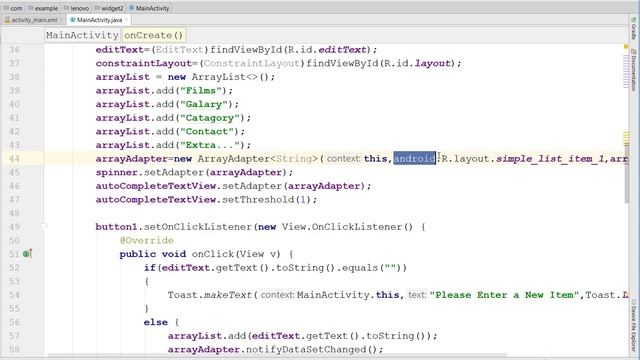Image resolution: width=640 pixels, height=360 pixels.
Task: Click the onCreate() method breadcrumb
Action: point(153,35)
